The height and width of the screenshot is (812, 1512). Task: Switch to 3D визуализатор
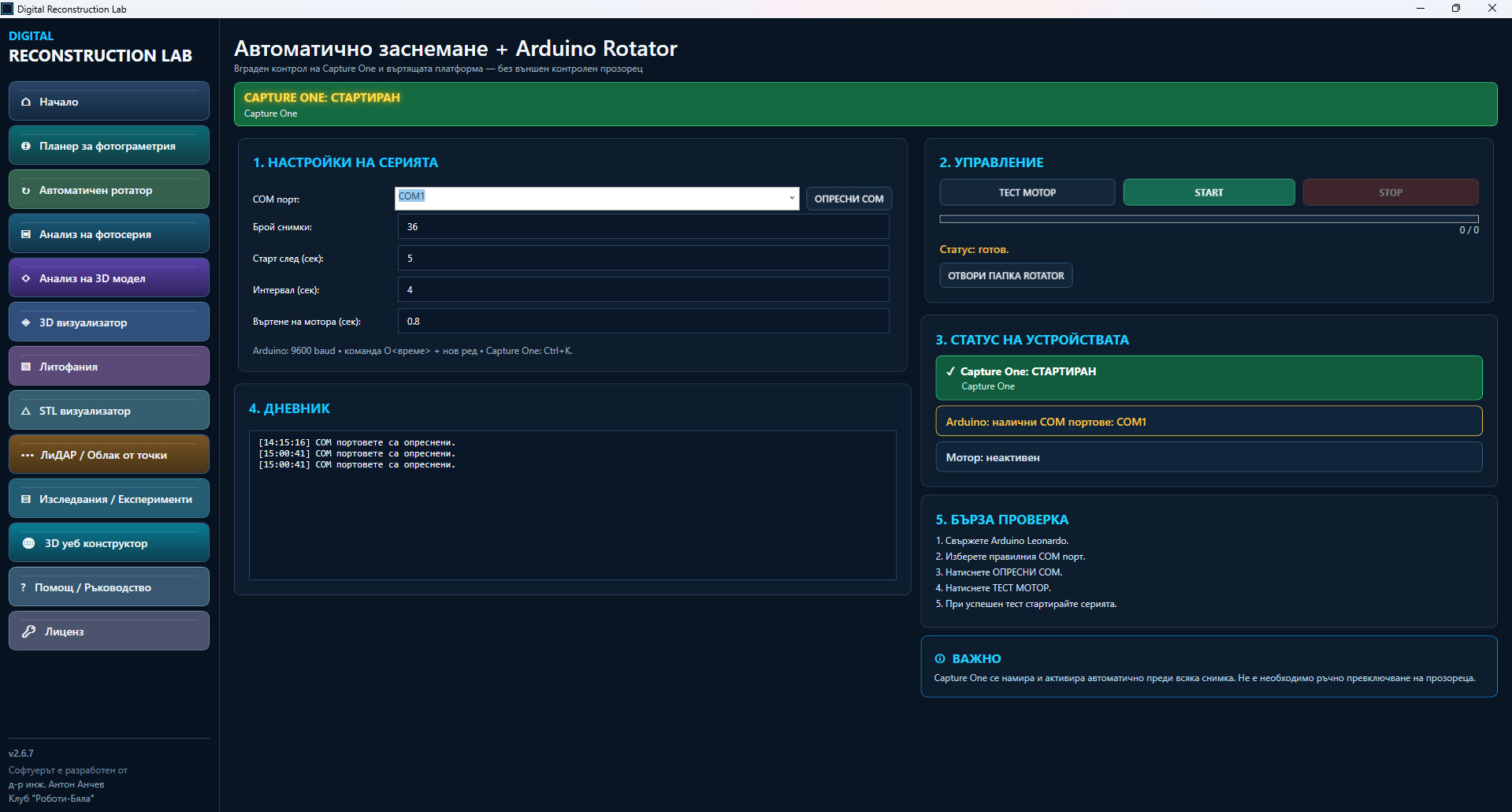point(109,322)
